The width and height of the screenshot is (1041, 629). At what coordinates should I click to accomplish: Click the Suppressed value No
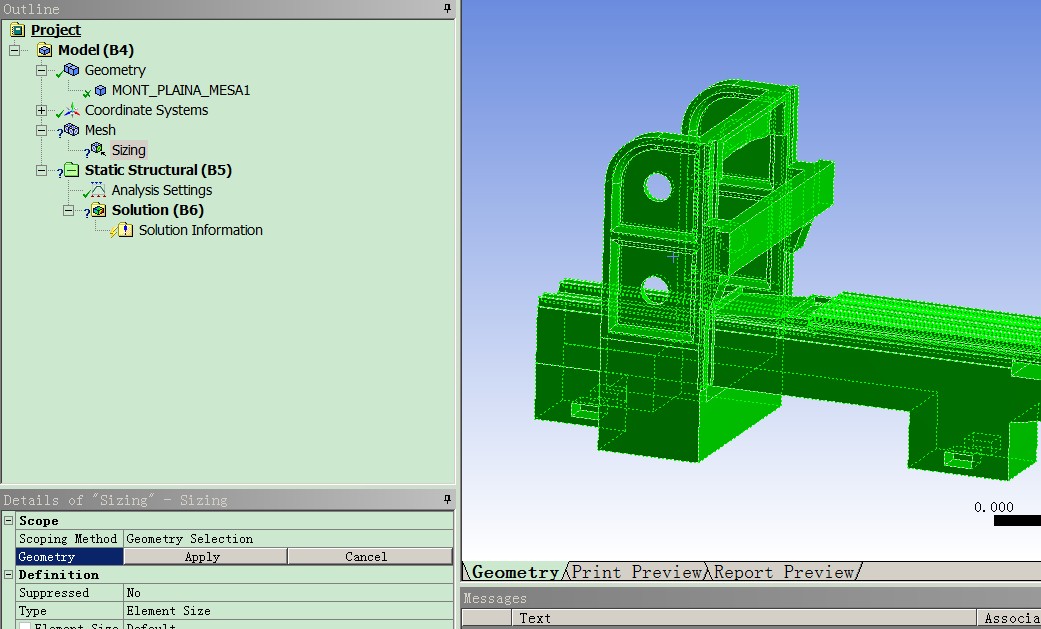288,592
